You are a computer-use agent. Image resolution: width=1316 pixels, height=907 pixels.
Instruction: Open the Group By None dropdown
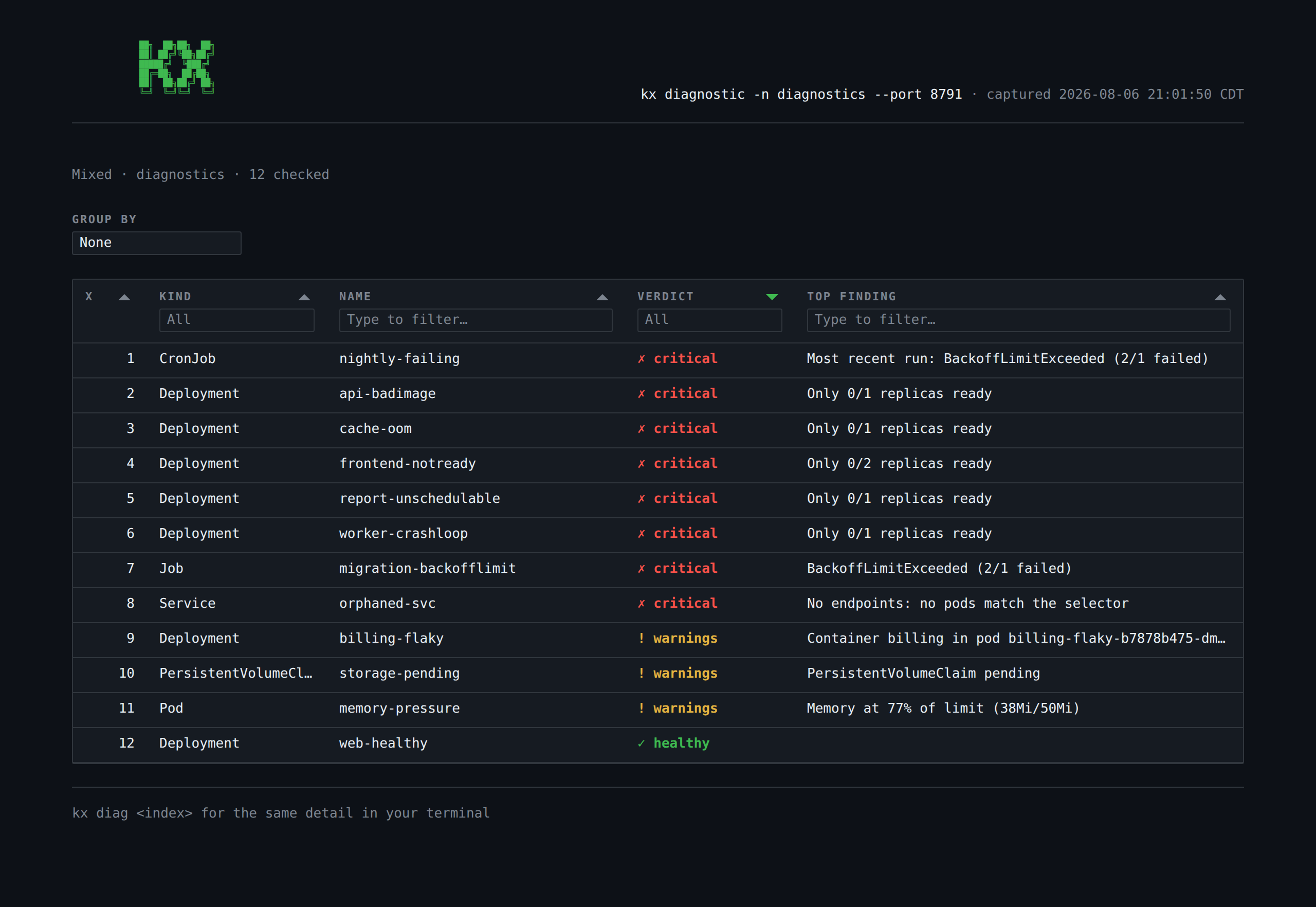[x=157, y=243]
